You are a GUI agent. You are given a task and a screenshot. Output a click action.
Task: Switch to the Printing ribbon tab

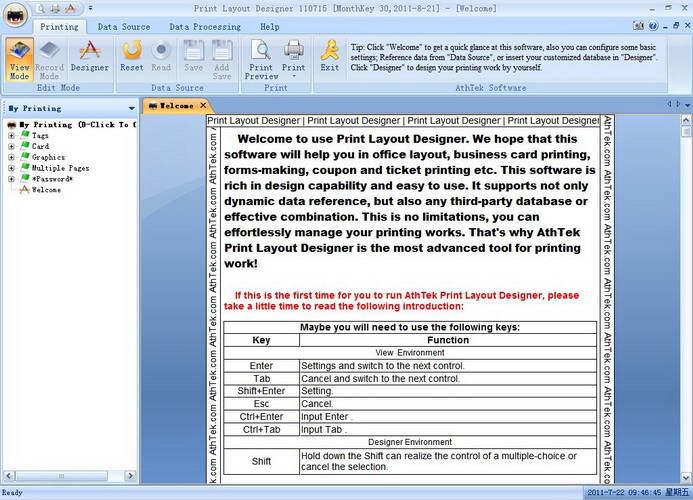(59, 27)
